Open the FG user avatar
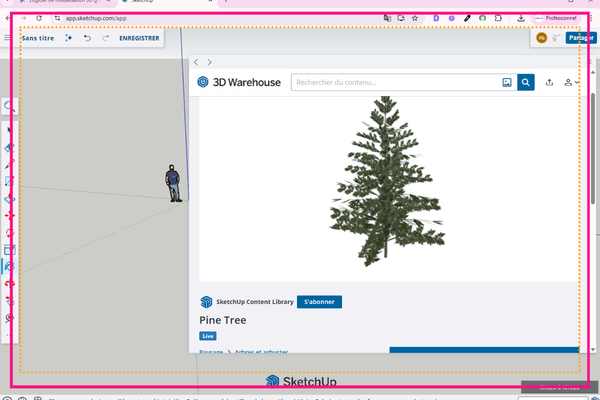This screenshot has height=400, width=600. tap(541, 38)
